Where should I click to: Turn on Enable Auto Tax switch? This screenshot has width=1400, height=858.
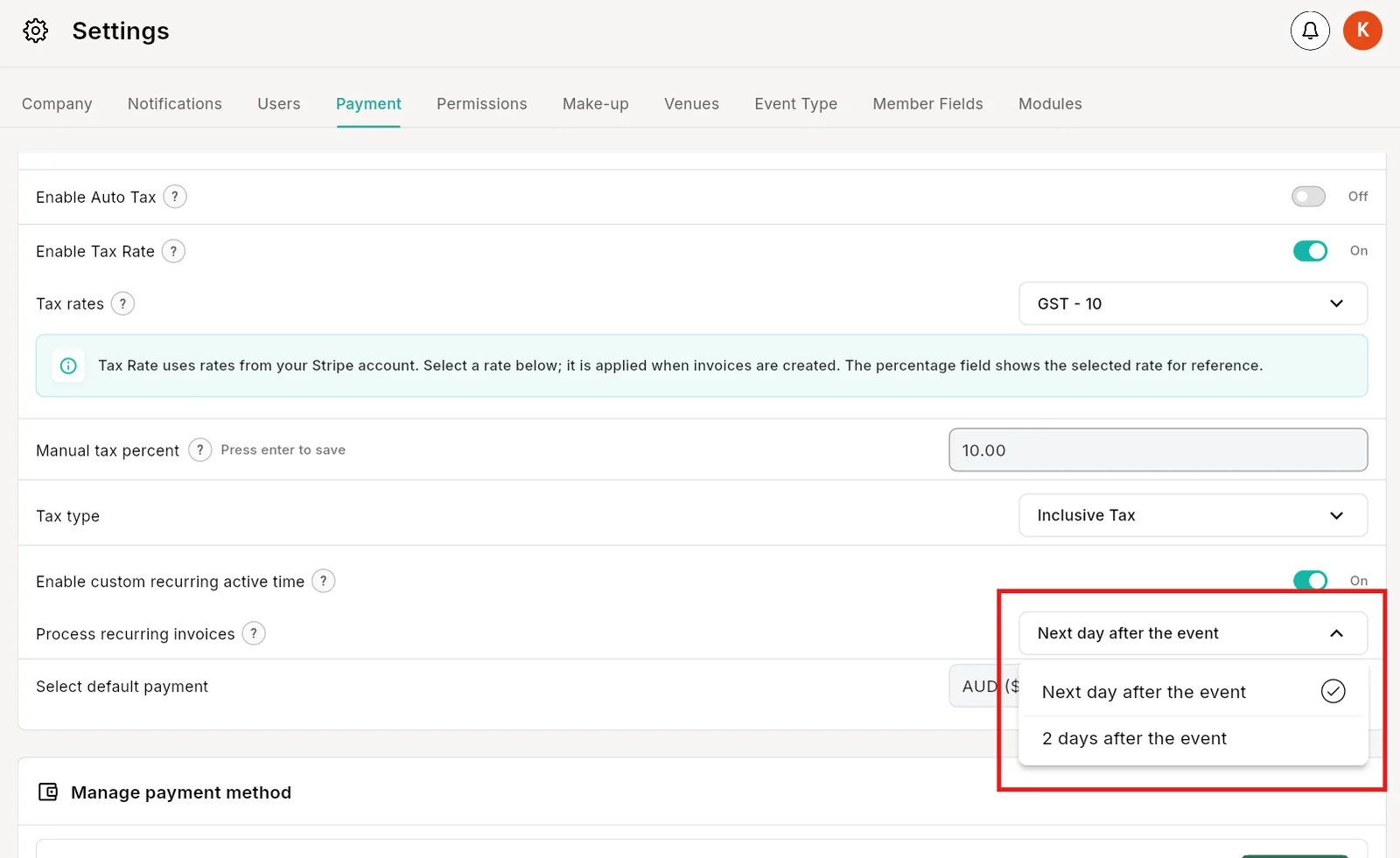[1308, 197]
